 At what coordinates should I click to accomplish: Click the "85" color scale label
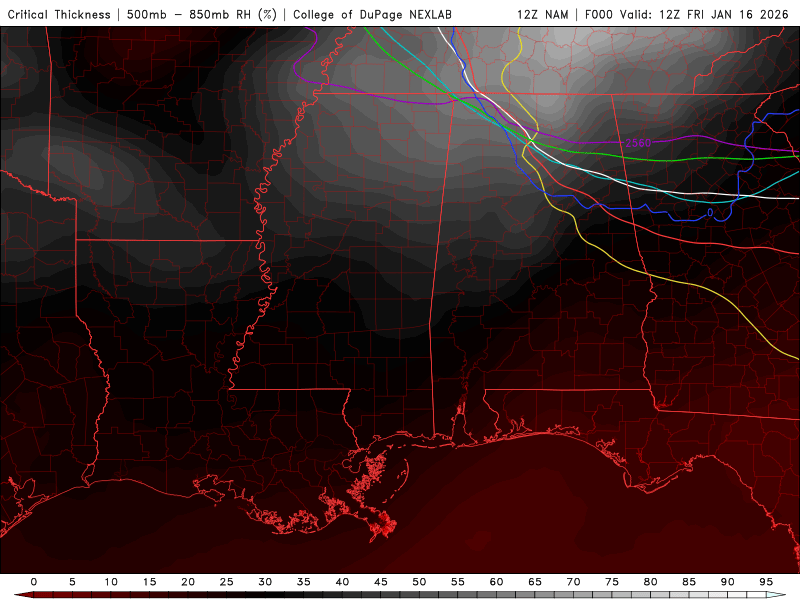coord(689,582)
